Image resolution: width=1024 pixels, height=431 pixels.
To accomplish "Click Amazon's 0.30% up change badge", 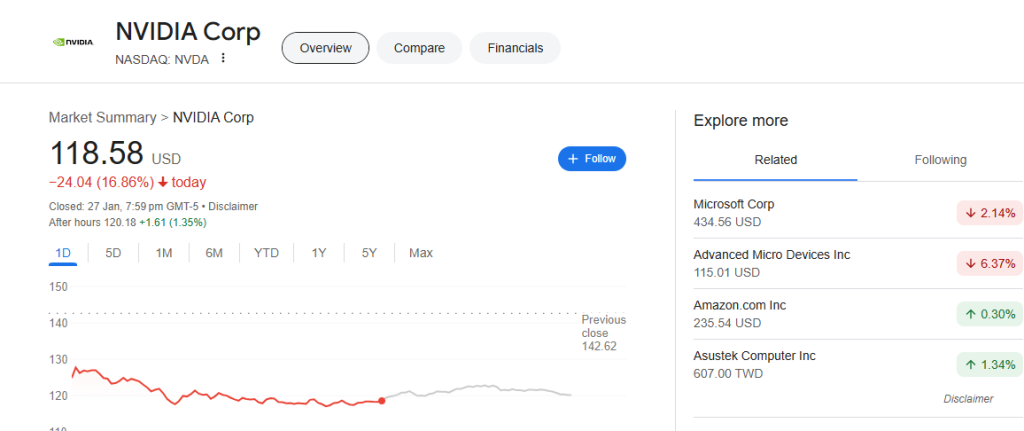I will point(990,314).
